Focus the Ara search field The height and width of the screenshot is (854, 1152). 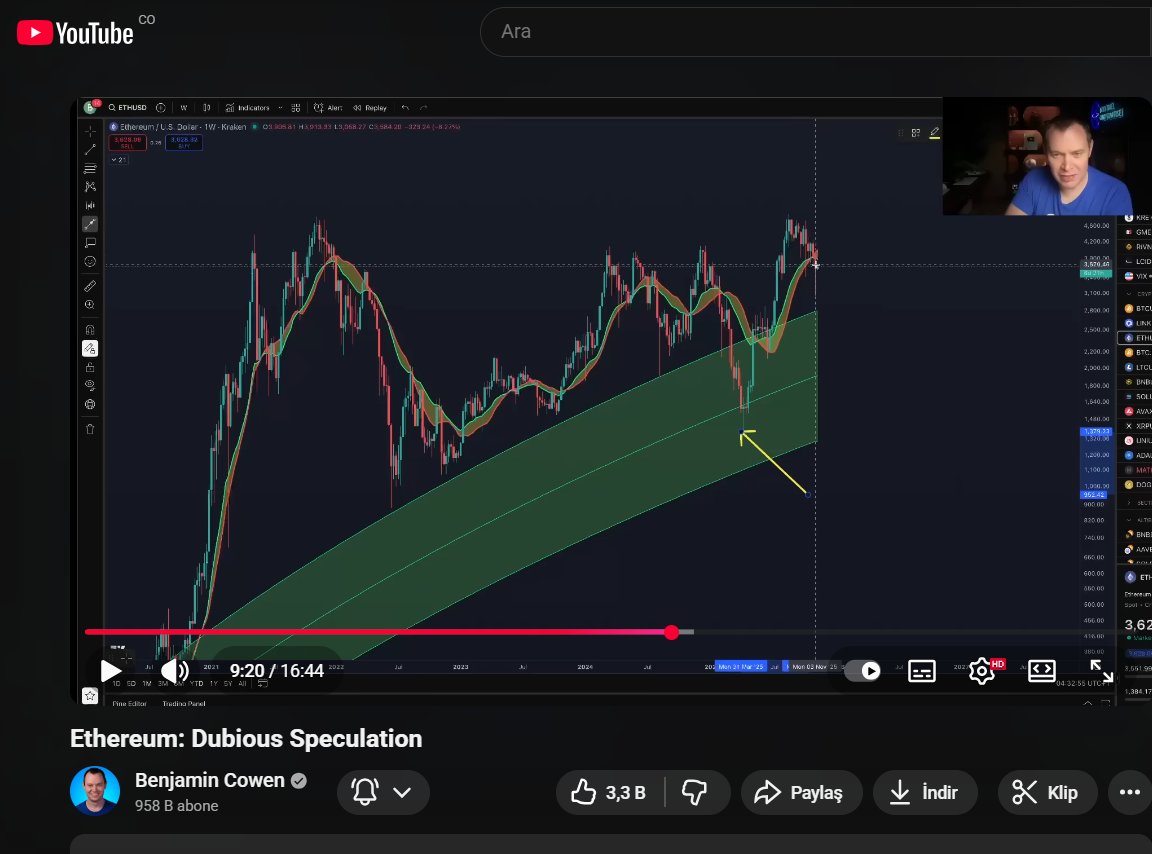pos(816,32)
